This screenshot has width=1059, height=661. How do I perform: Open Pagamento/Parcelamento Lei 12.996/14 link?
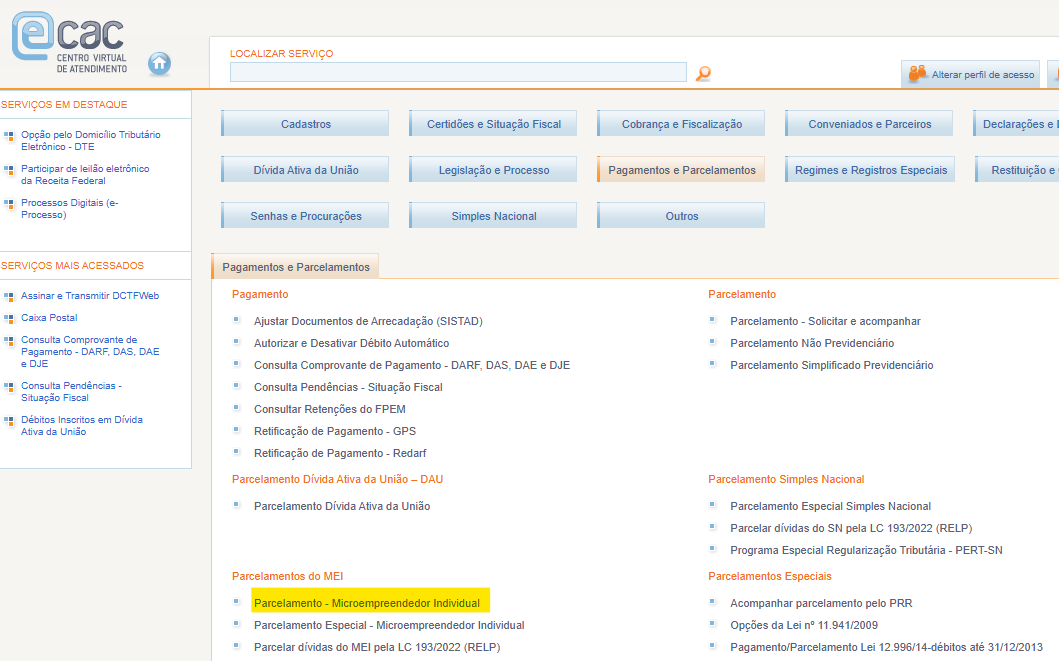(886, 647)
